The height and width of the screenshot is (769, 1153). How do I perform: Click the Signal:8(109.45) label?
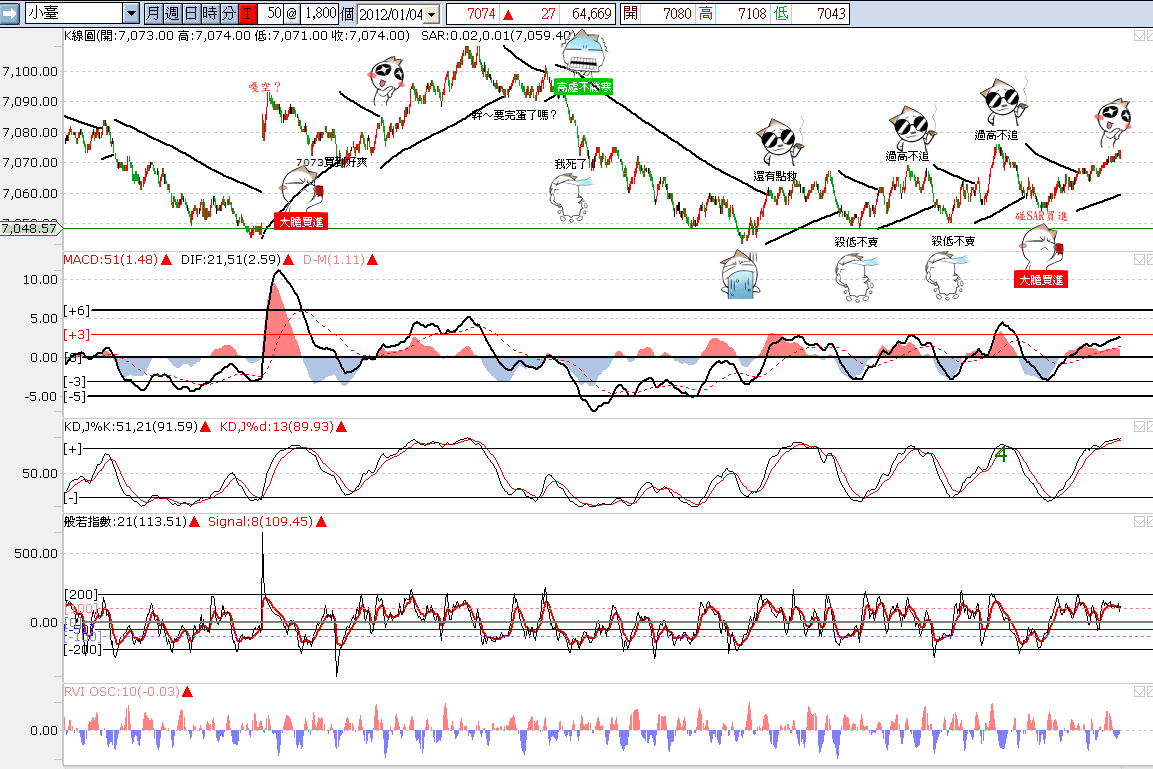260,522
